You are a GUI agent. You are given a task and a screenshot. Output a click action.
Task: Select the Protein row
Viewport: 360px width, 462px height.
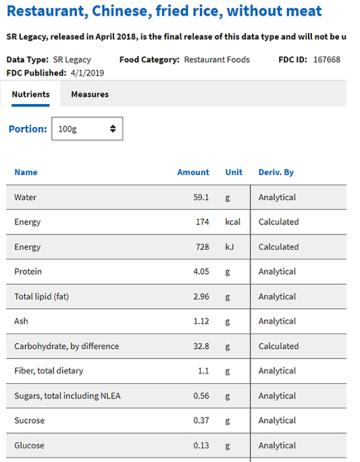pyautogui.click(x=176, y=272)
